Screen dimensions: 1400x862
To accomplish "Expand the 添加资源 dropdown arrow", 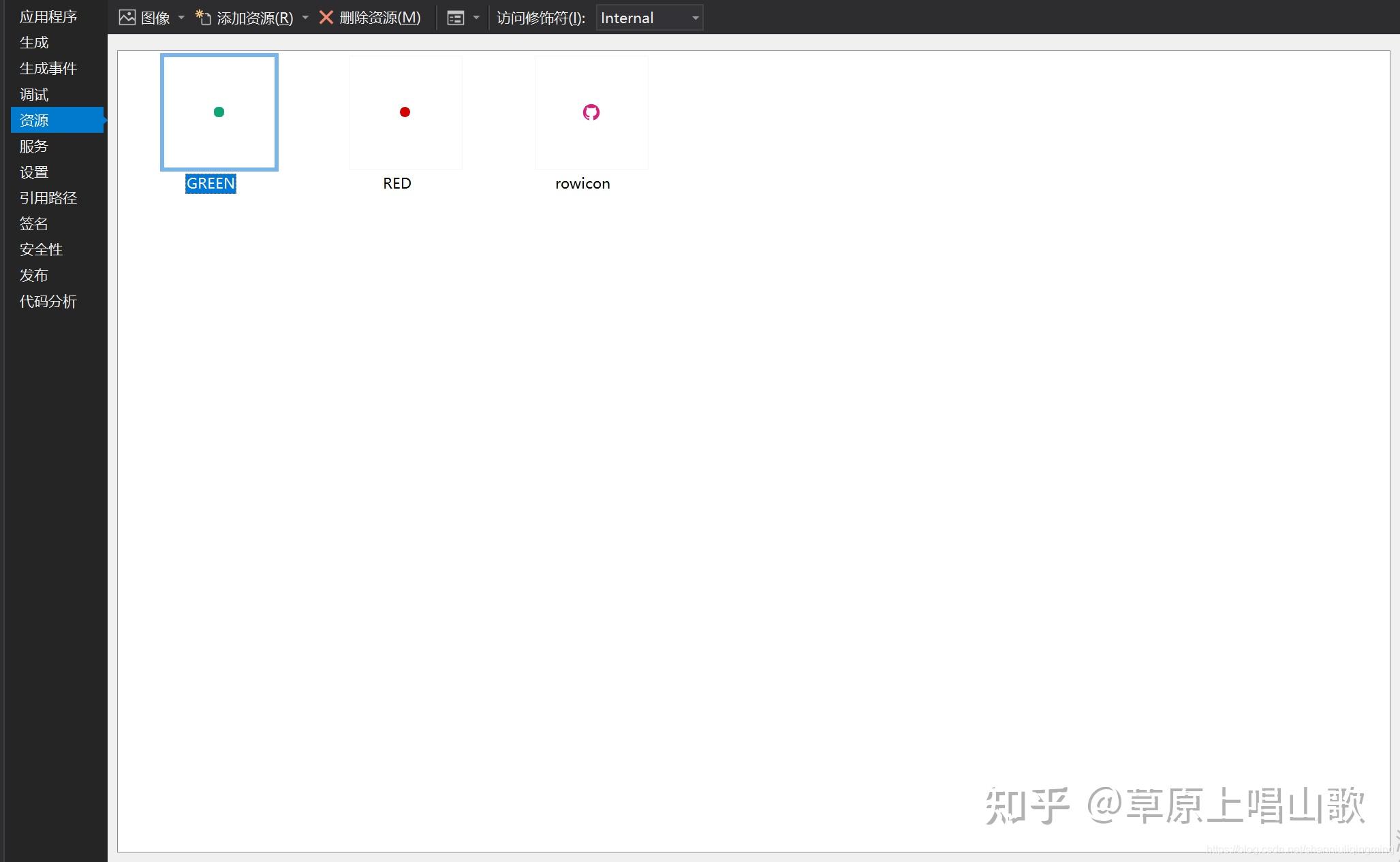I will click(x=305, y=18).
